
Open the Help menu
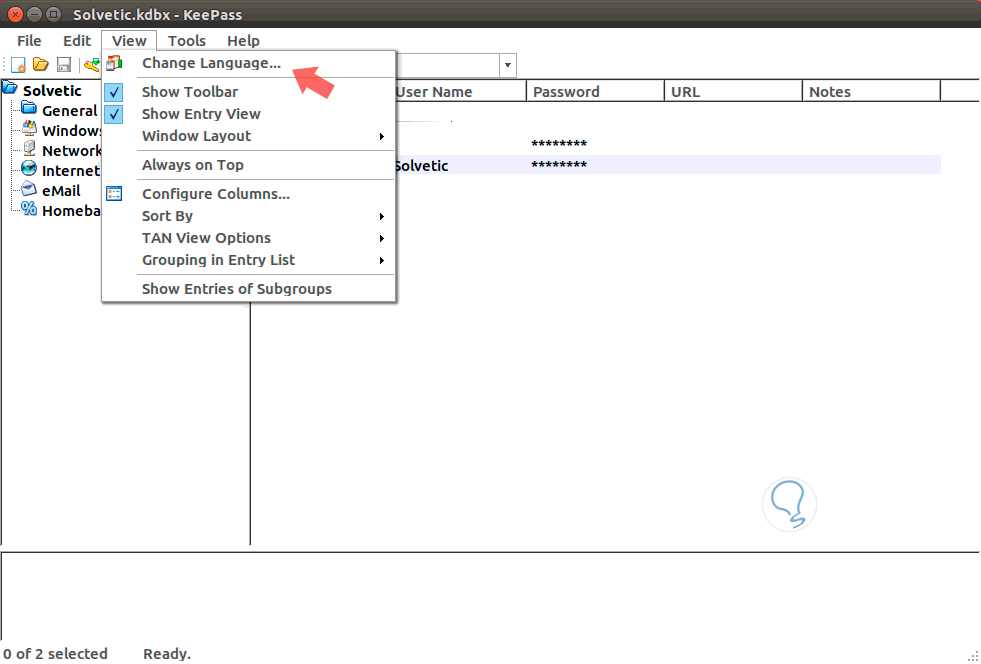pyautogui.click(x=243, y=41)
